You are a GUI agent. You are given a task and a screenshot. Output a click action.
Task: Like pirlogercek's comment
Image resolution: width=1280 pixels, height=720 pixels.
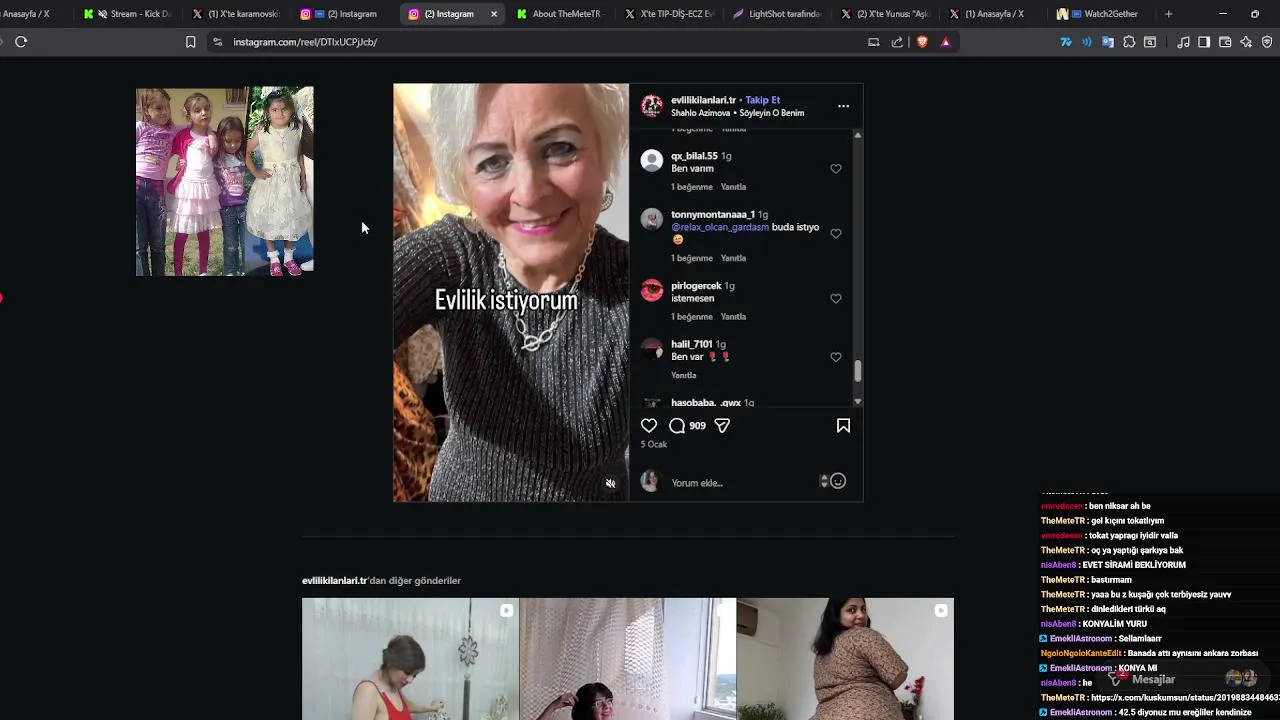coord(836,299)
